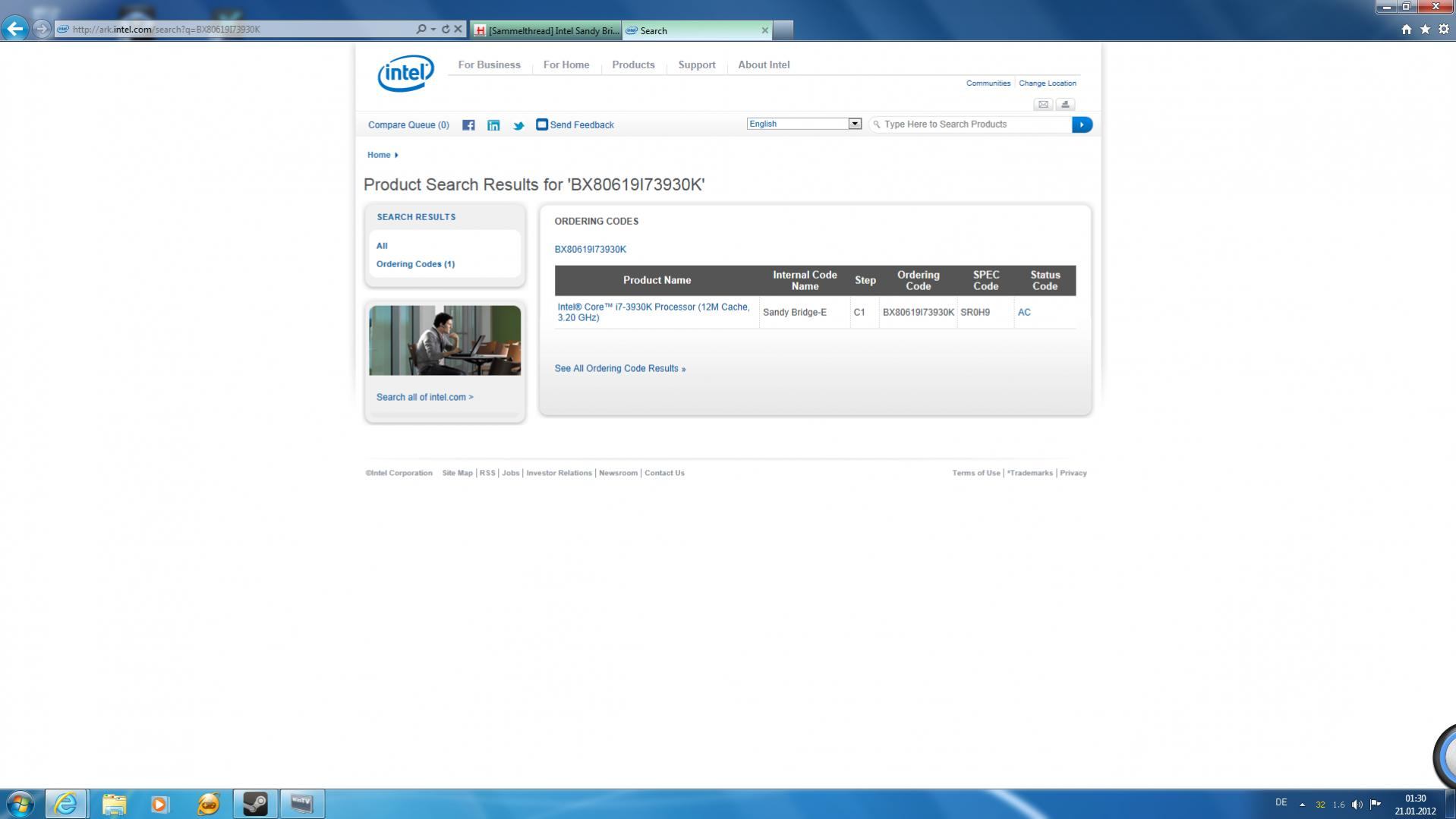Click Change Location link

[1047, 83]
